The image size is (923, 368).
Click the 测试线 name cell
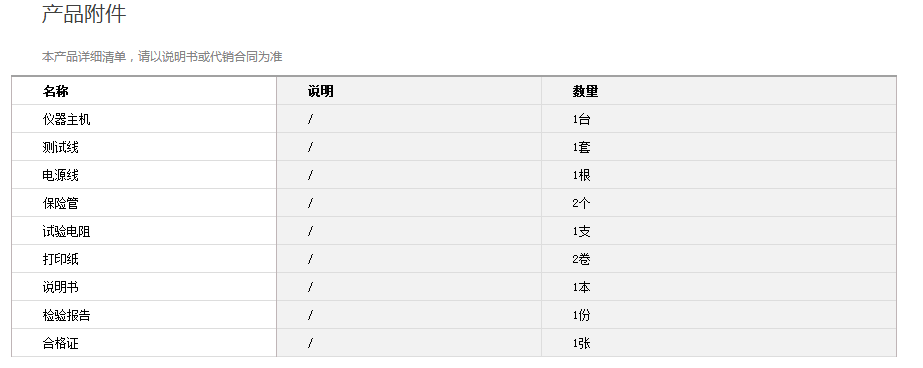144,147
